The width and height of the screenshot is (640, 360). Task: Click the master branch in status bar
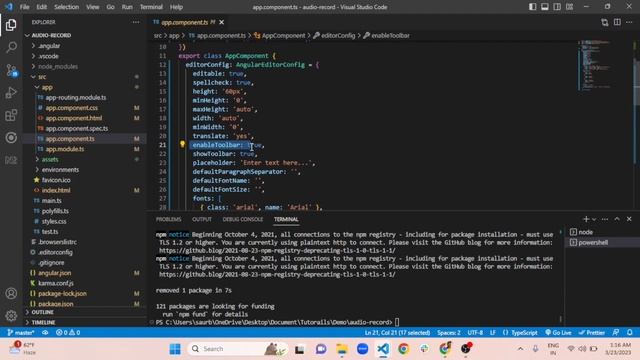tap(21, 332)
